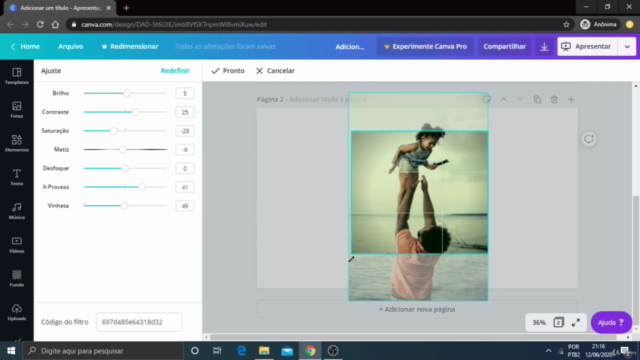Viewport: 640px width, 360px height.
Task: Click the Vinheta slider handle
Action: [x=124, y=206]
